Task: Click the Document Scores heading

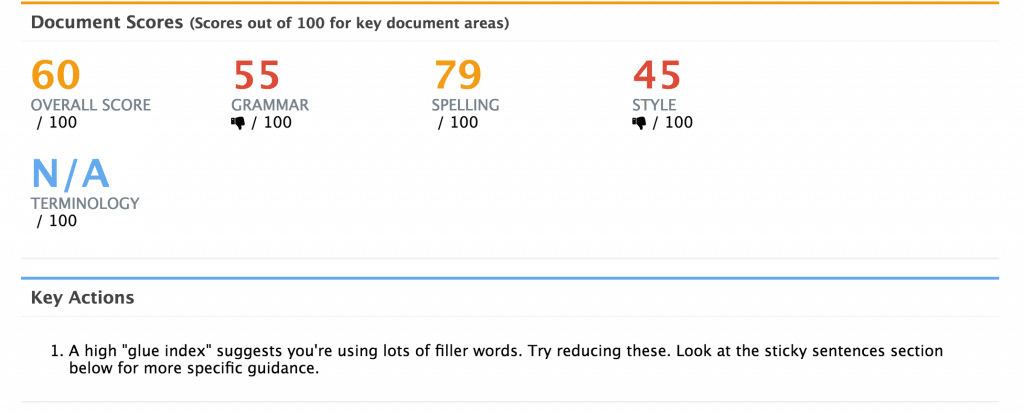Action: click(x=108, y=23)
